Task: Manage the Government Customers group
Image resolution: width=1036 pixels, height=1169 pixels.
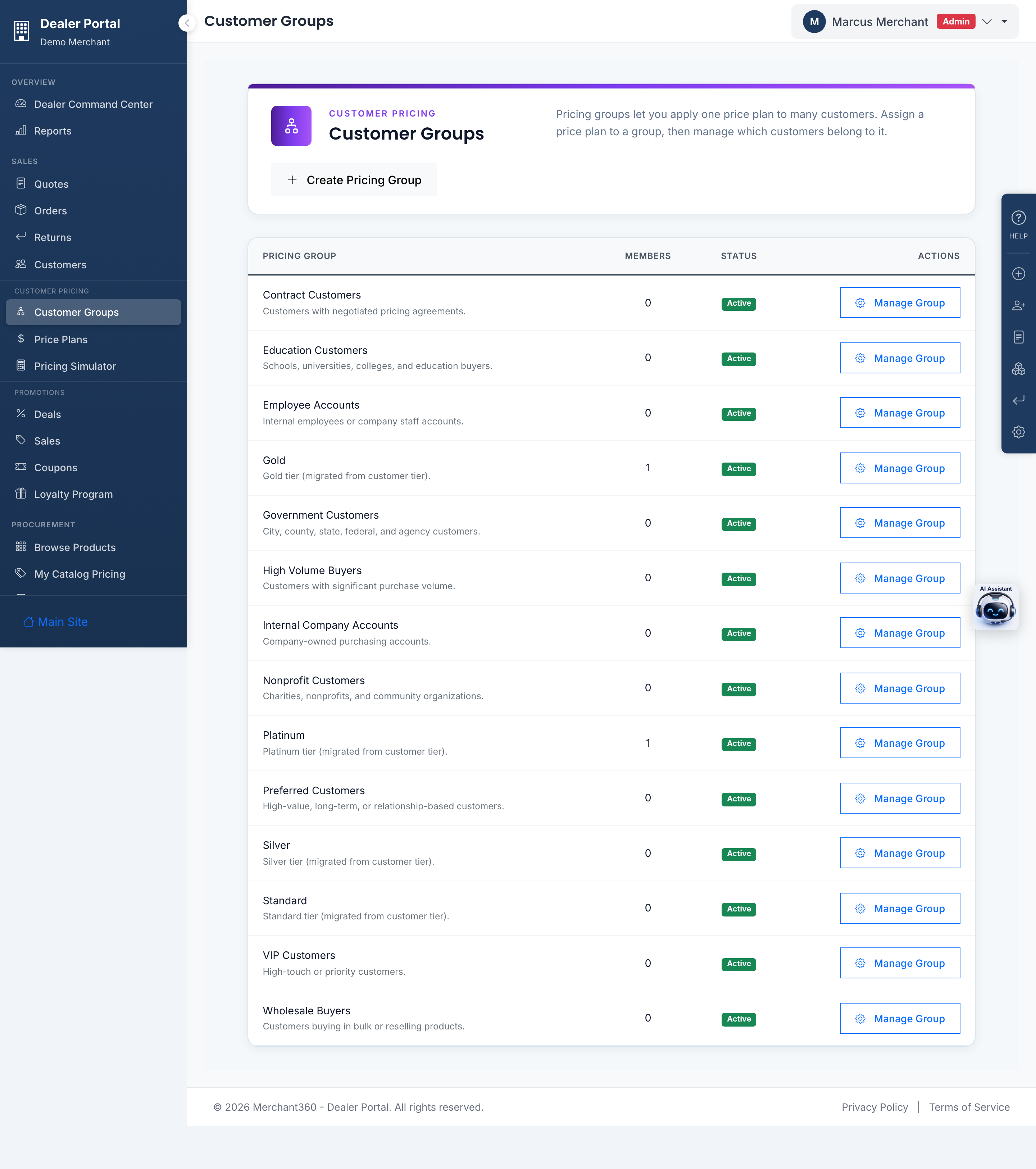Action: pos(900,523)
